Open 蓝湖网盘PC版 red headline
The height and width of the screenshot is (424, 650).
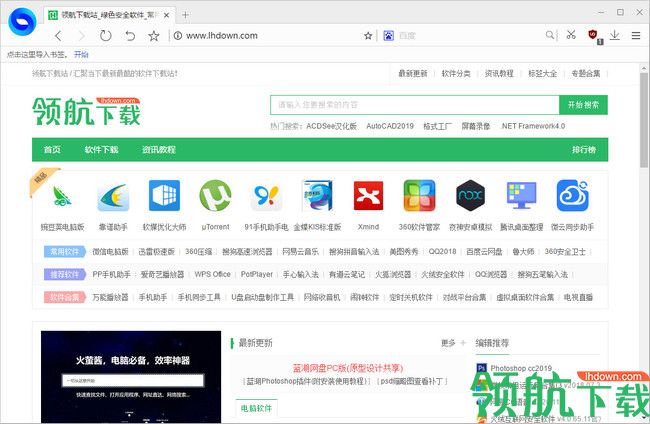click(x=348, y=368)
